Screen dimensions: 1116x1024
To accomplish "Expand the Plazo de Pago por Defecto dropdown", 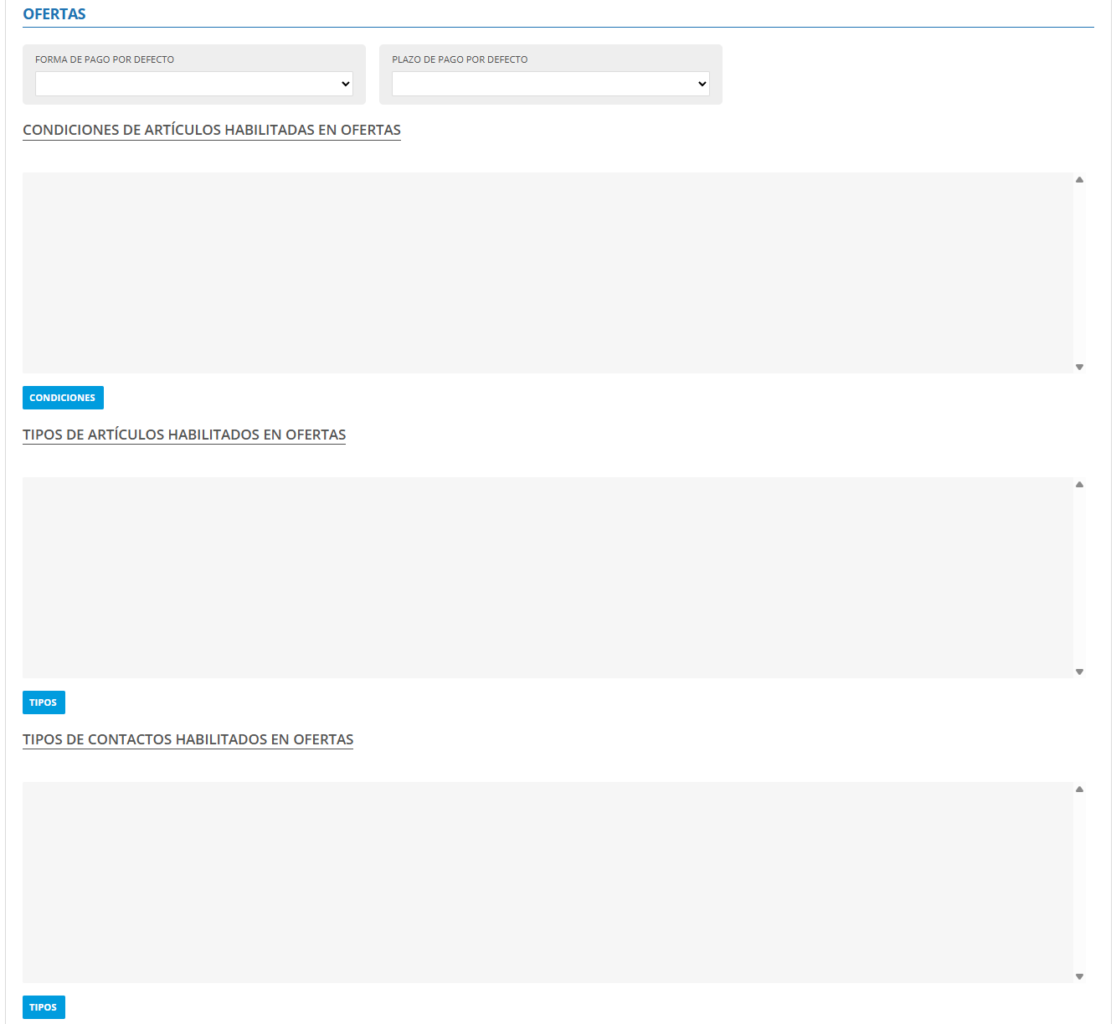I will pyautogui.click(x=550, y=84).
